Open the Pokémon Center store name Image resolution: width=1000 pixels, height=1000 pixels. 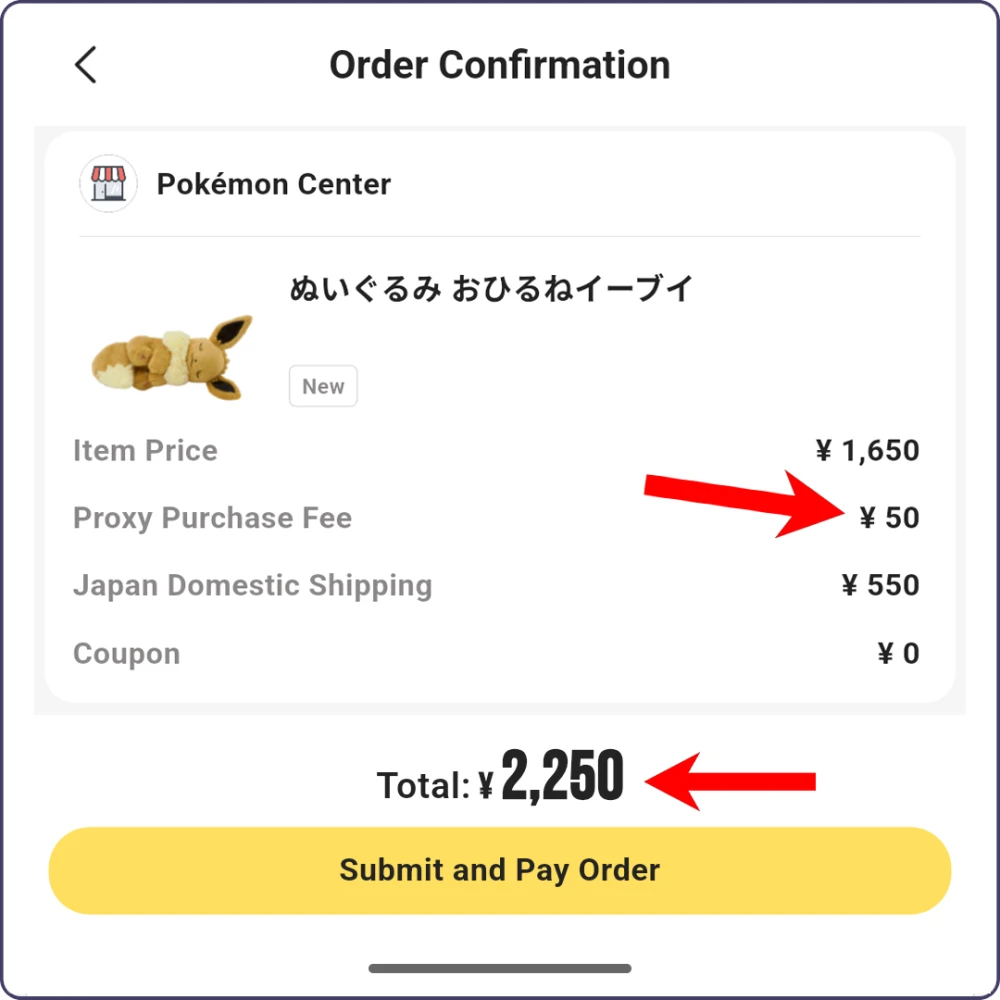coord(273,184)
